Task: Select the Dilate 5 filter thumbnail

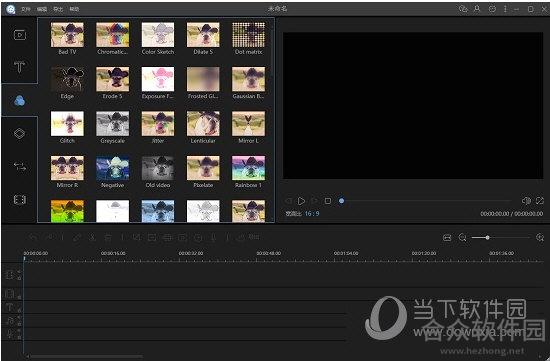Action: coord(203,35)
